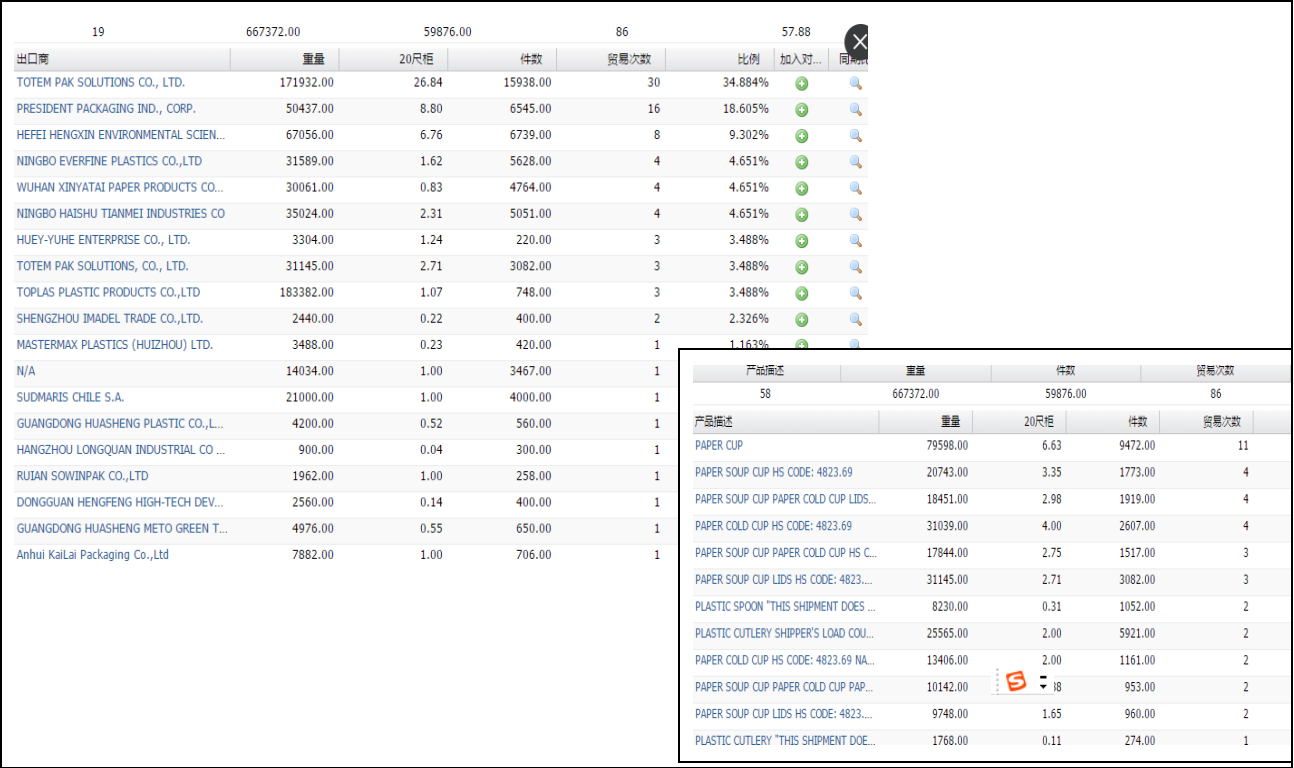
Task: Select product weight value 79598.00
Action: pos(947,446)
